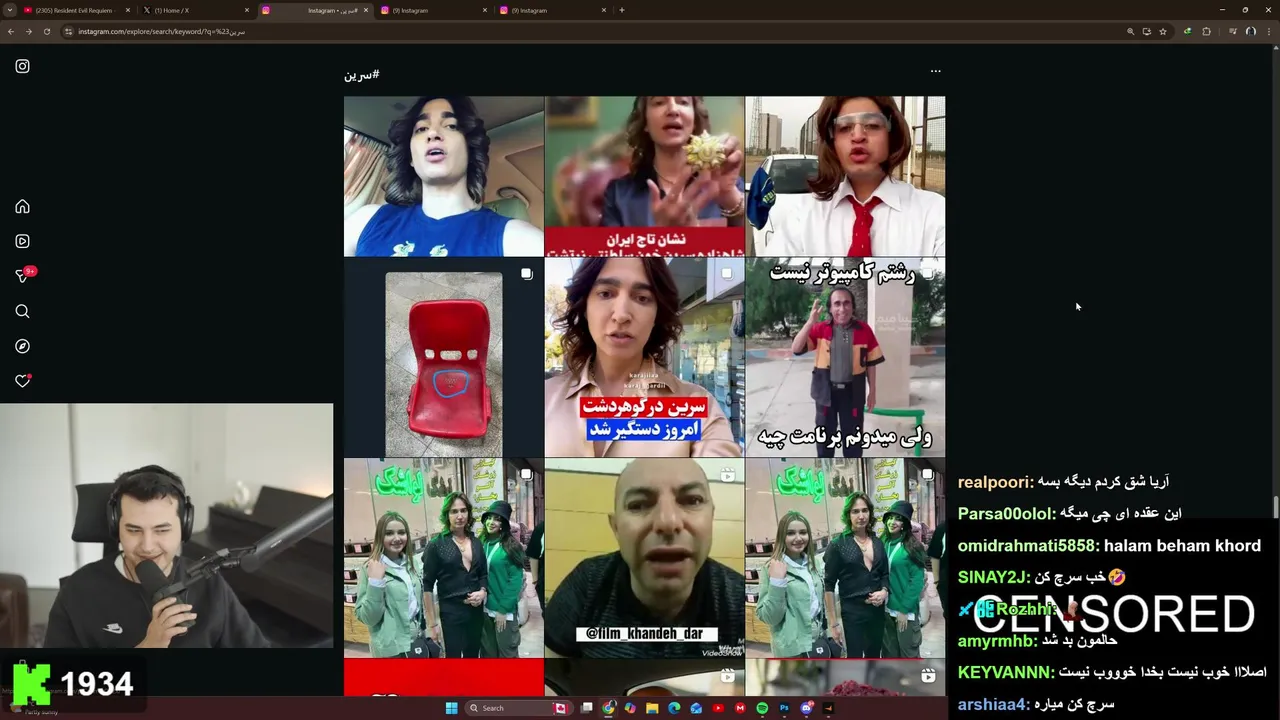Open Discord from the taskbar
The height and width of the screenshot is (720, 1280).
pos(806,708)
